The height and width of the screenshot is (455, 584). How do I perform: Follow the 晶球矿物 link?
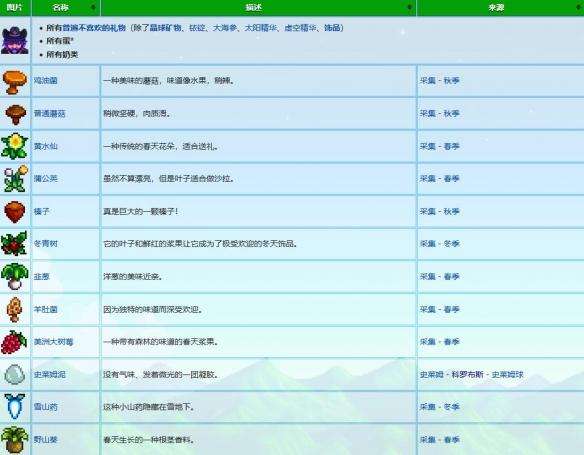pyautogui.click(x=165, y=28)
